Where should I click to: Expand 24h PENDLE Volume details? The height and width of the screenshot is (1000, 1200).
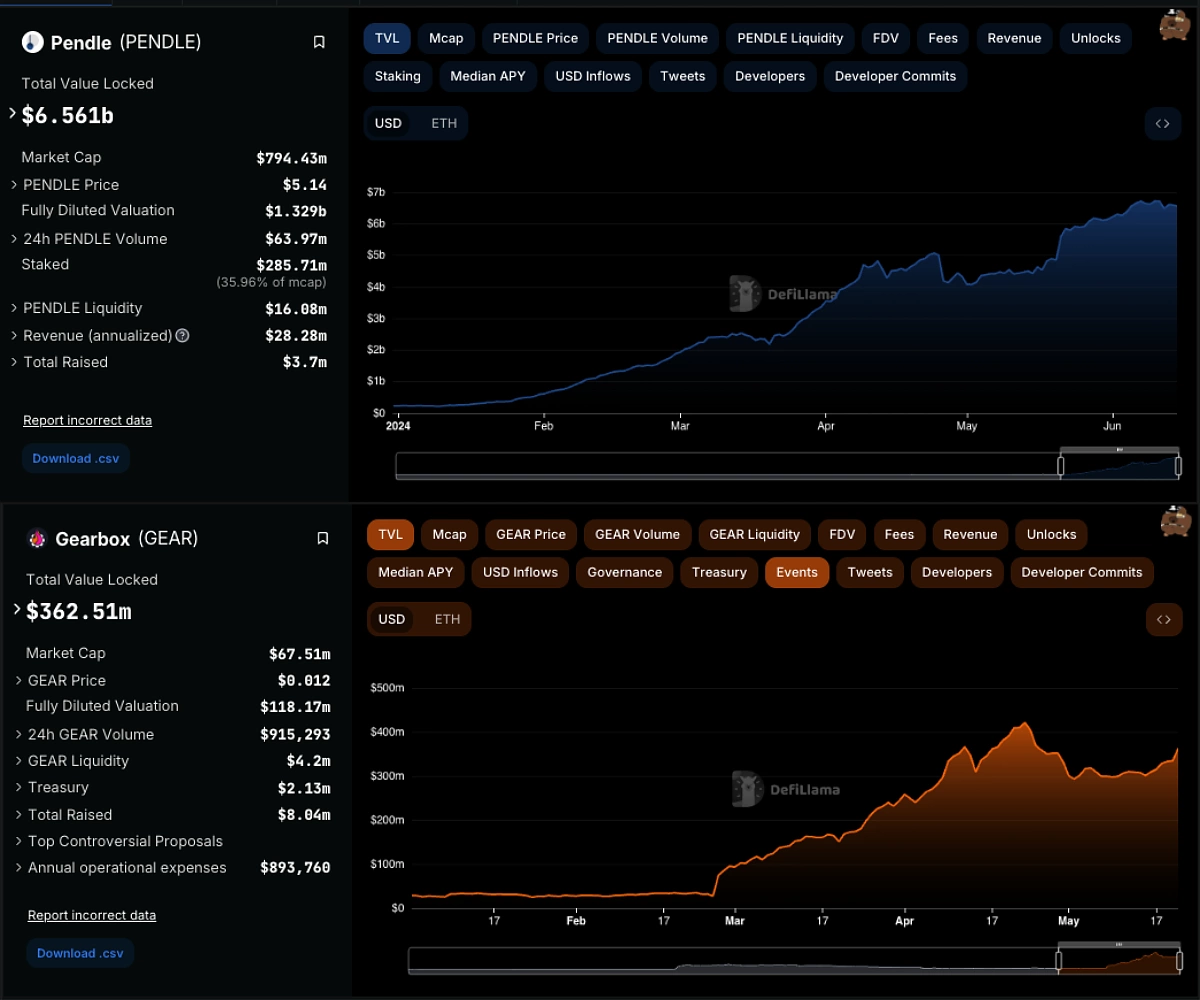(14, 239)
